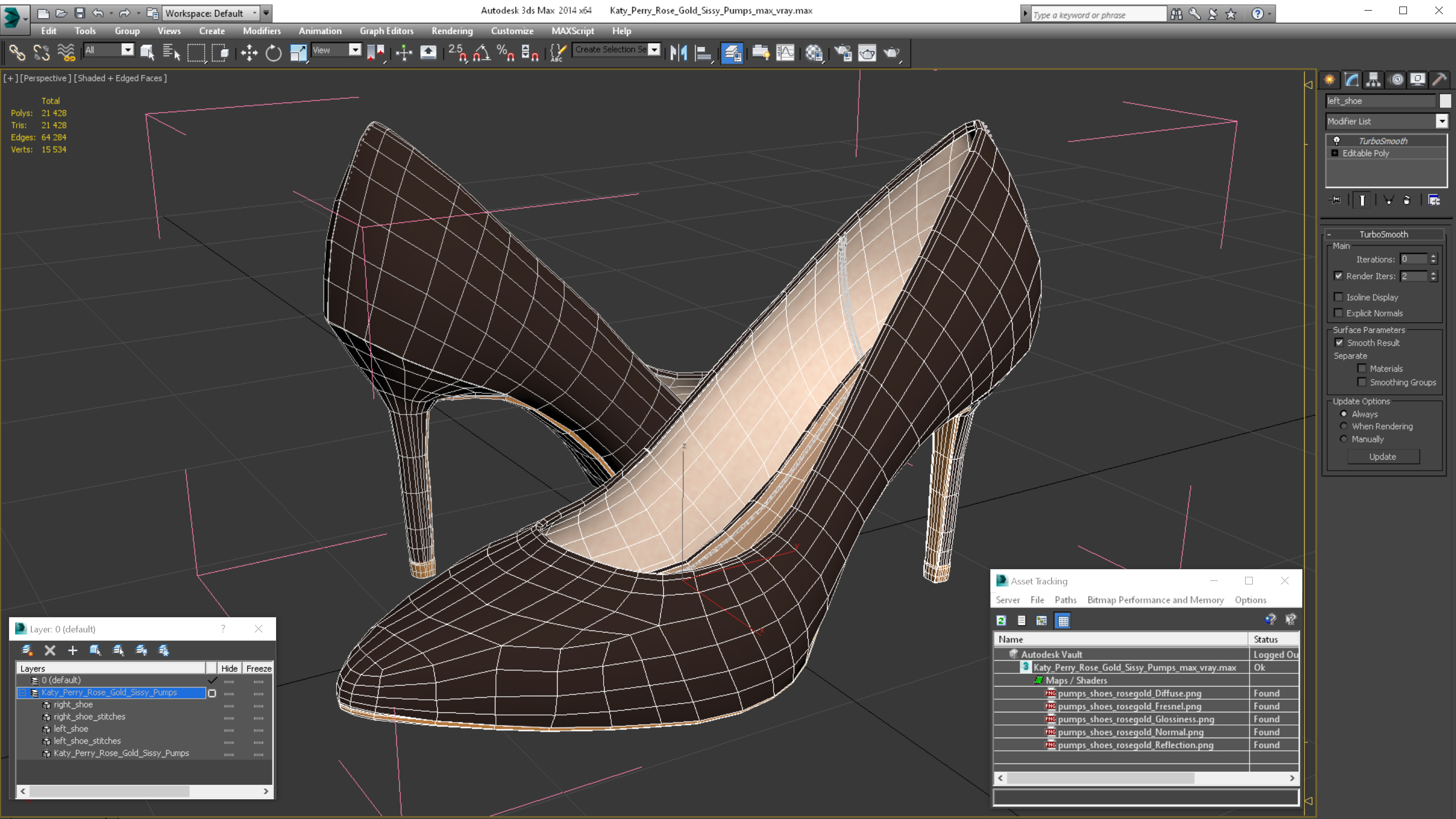Select the Select and Rotate tool
Viewport: 1456px width, 819px height.
274,53
